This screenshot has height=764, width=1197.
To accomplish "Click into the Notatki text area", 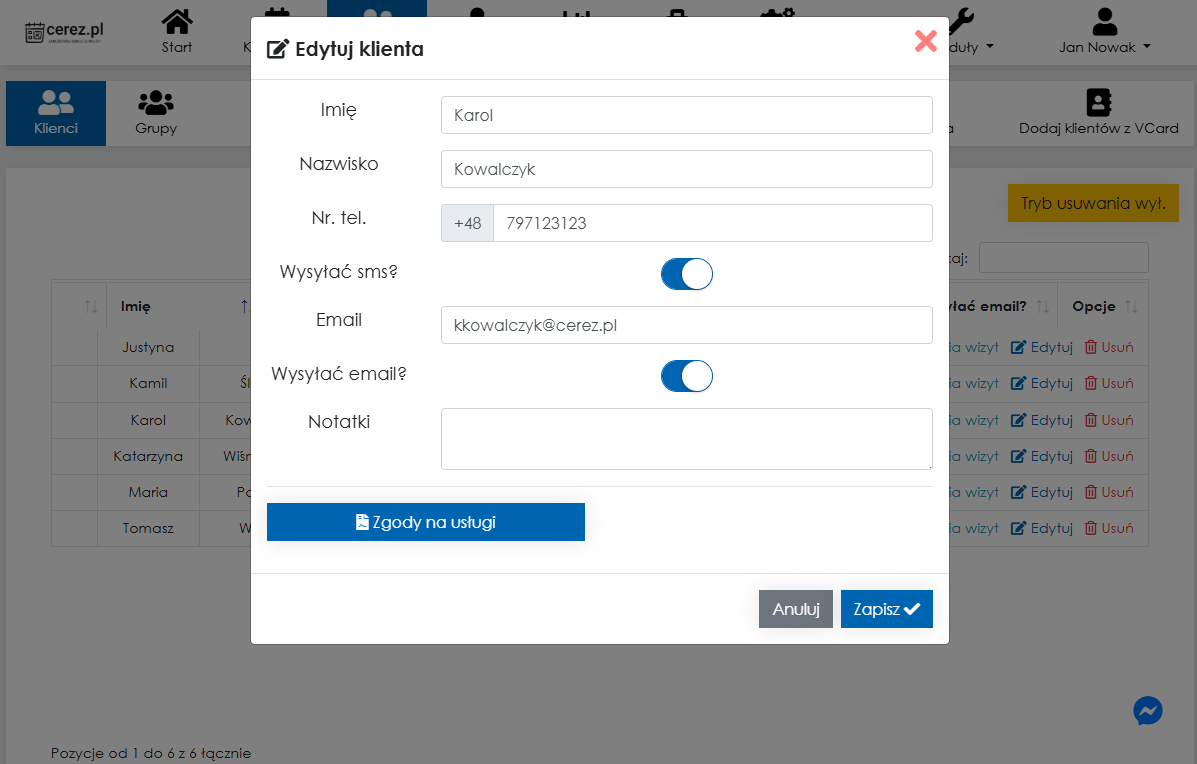I will pos(686,438).
